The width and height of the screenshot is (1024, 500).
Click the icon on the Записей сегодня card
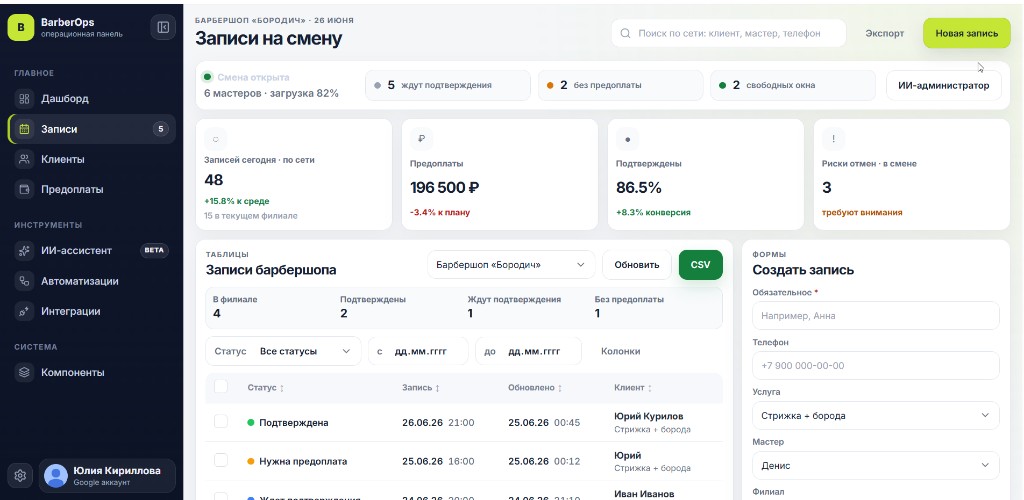216,139
